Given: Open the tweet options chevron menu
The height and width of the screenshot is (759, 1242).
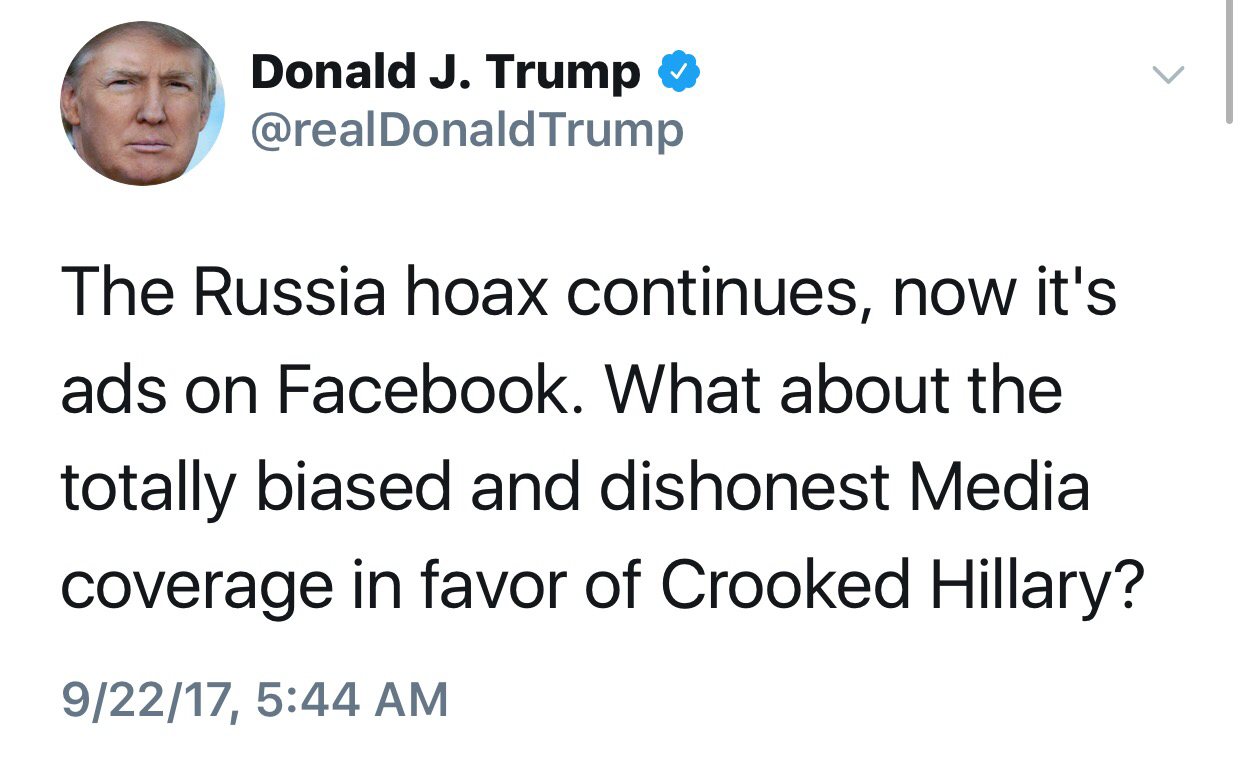Looking at the screenshot, I should (1167, 75).
